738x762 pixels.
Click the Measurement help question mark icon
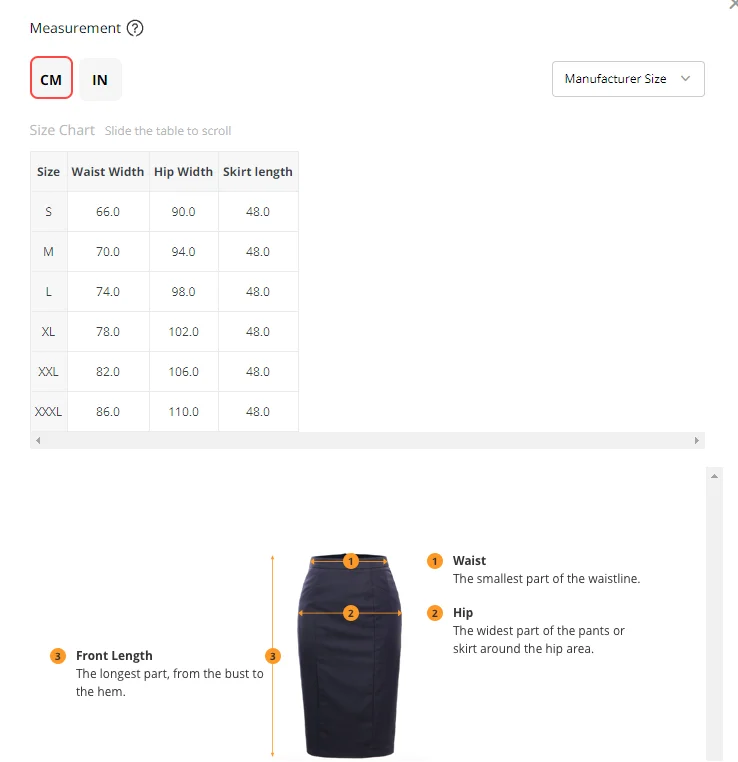coord(135,28)
